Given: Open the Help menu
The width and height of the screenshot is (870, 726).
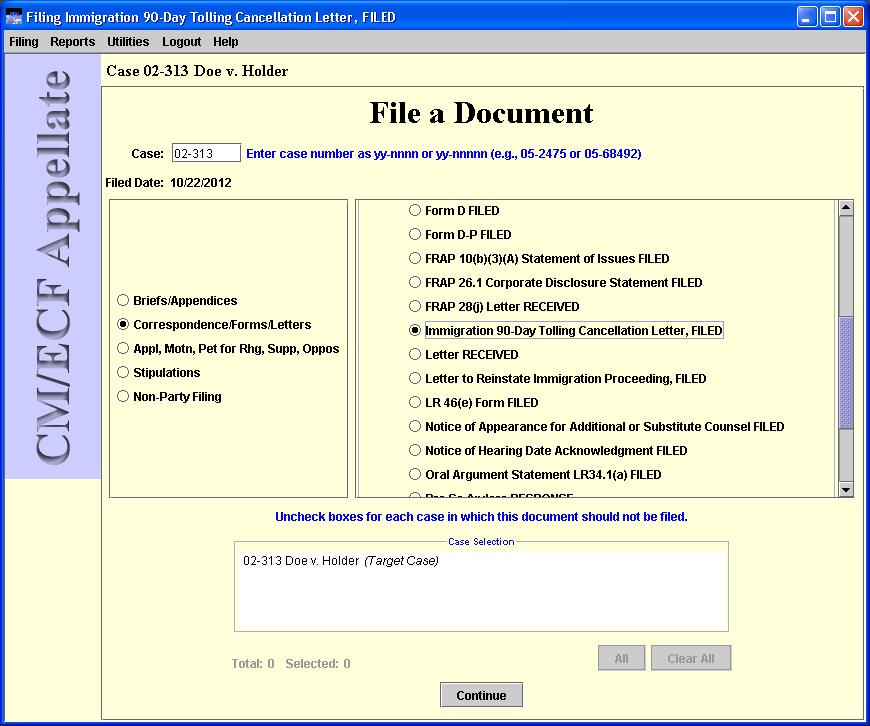Looking at the screenshot, I should tap(226, 42).
